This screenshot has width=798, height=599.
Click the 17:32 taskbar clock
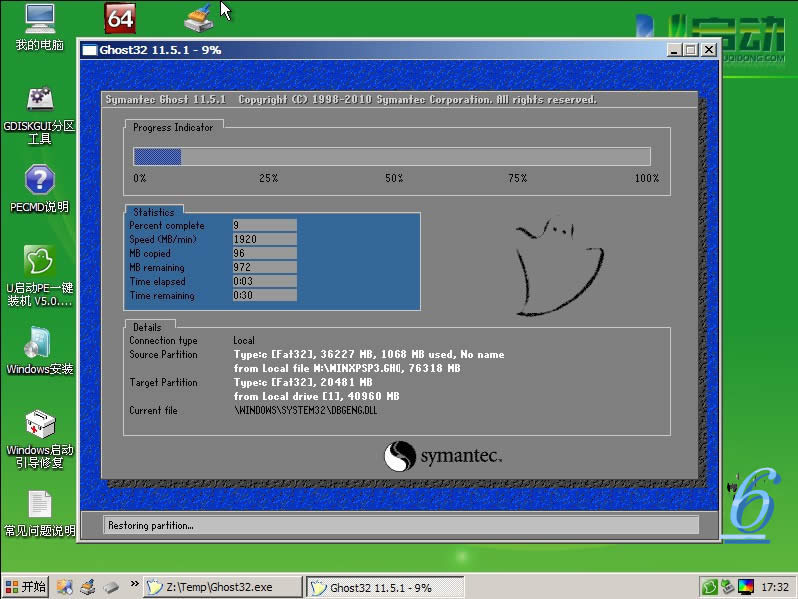click(775, 587)
